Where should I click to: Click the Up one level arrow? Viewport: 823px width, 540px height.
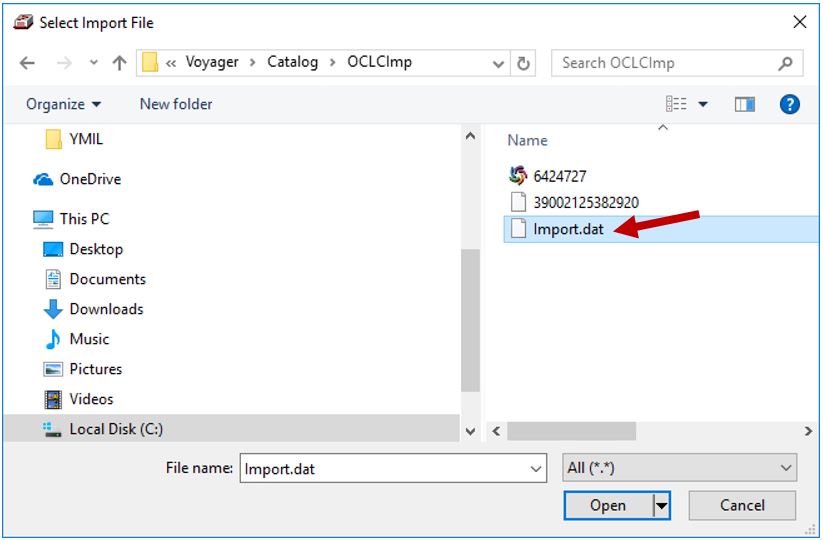pos(119,63)
